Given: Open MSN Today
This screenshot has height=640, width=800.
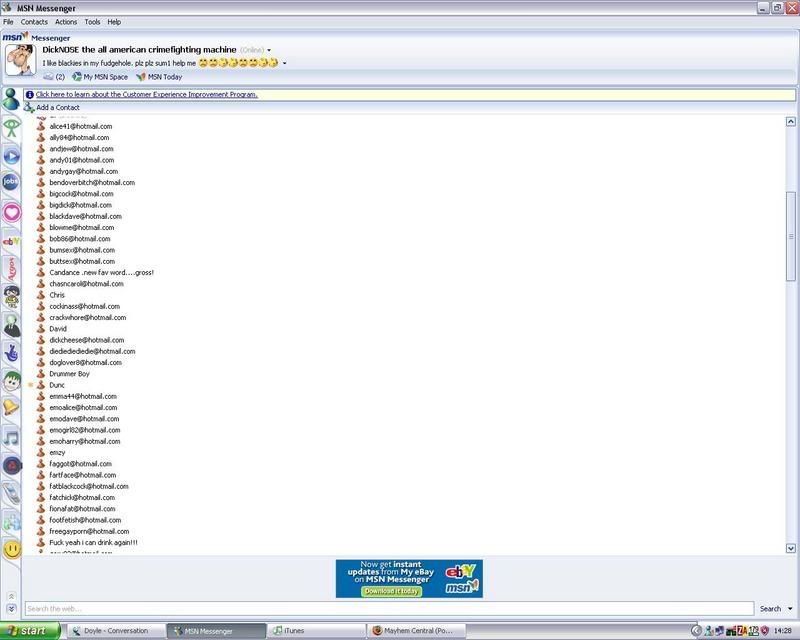Looking at the screenshot, I should pyautogui.click(x=159, y=77).
